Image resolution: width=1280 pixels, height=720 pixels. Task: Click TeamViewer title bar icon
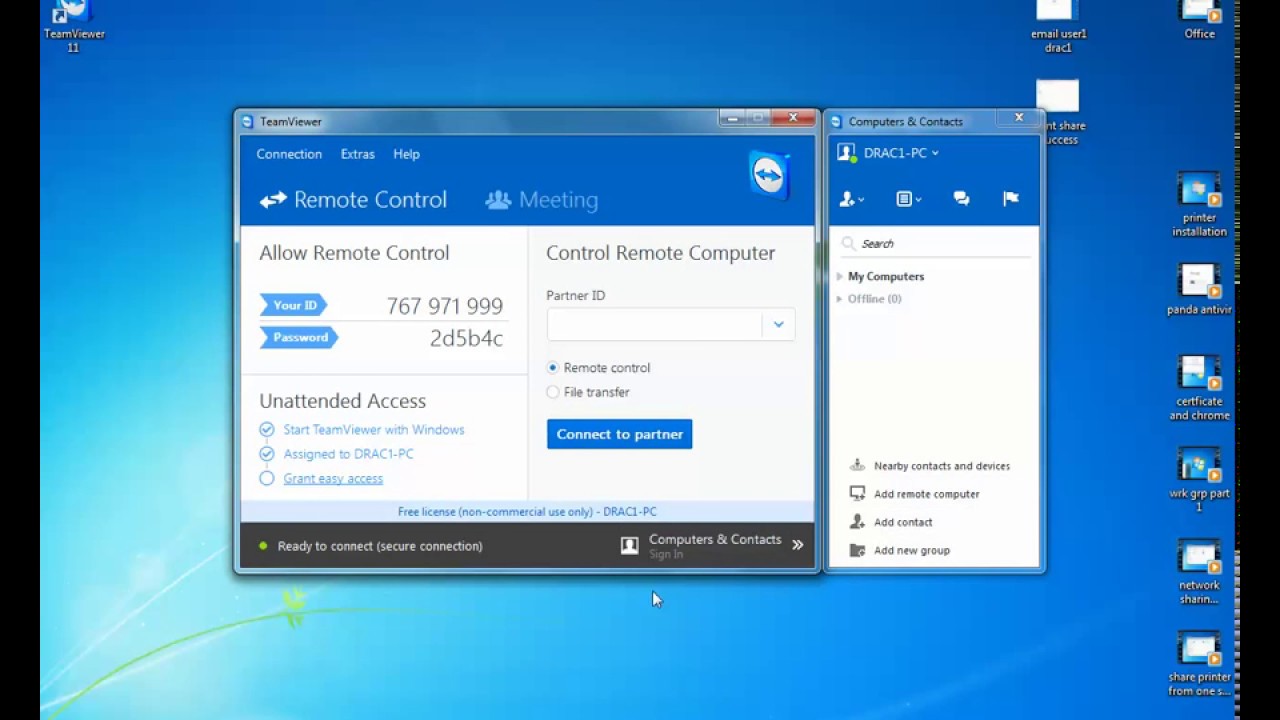coord(248,122)
